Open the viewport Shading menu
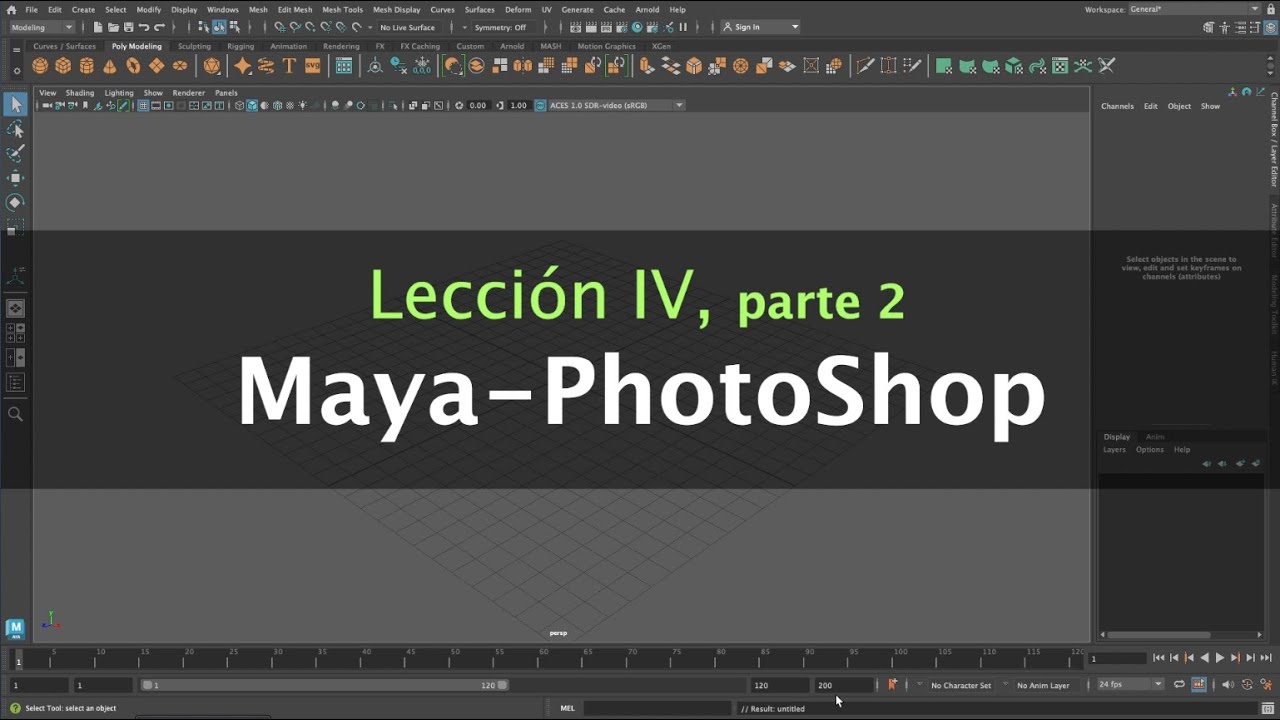The image size is (1280, 720). coord(80,93)
